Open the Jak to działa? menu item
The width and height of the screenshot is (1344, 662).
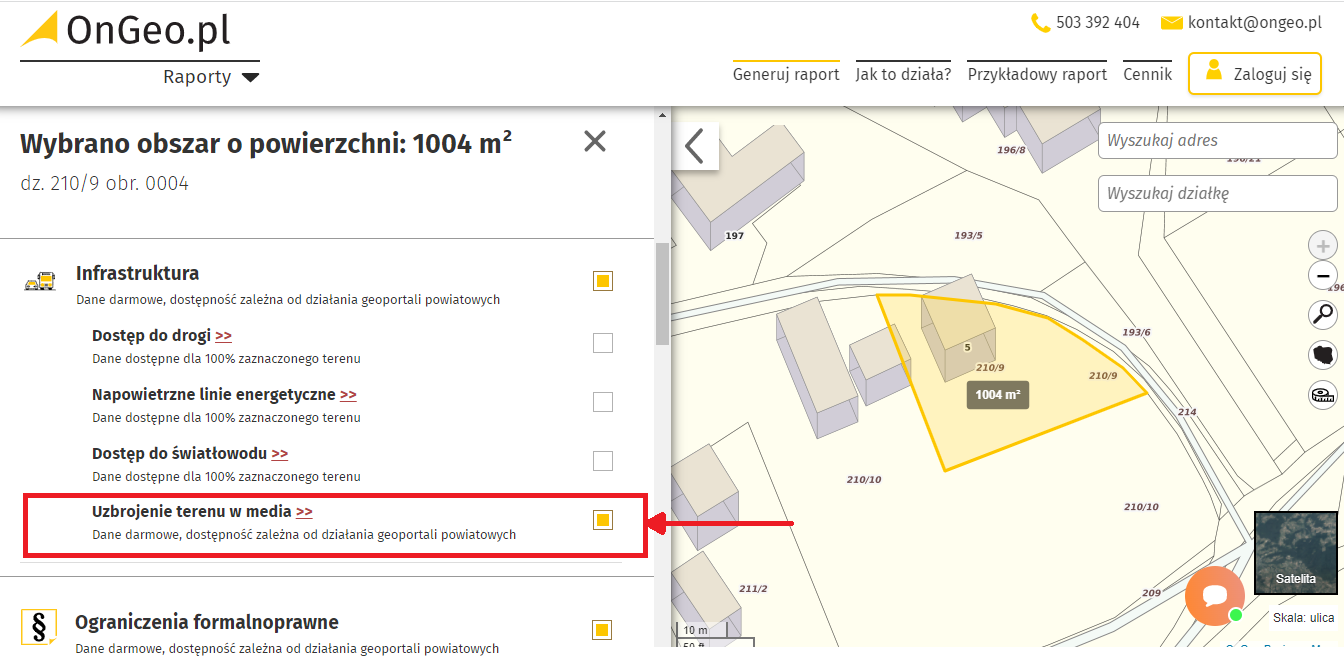click(903, 73)
